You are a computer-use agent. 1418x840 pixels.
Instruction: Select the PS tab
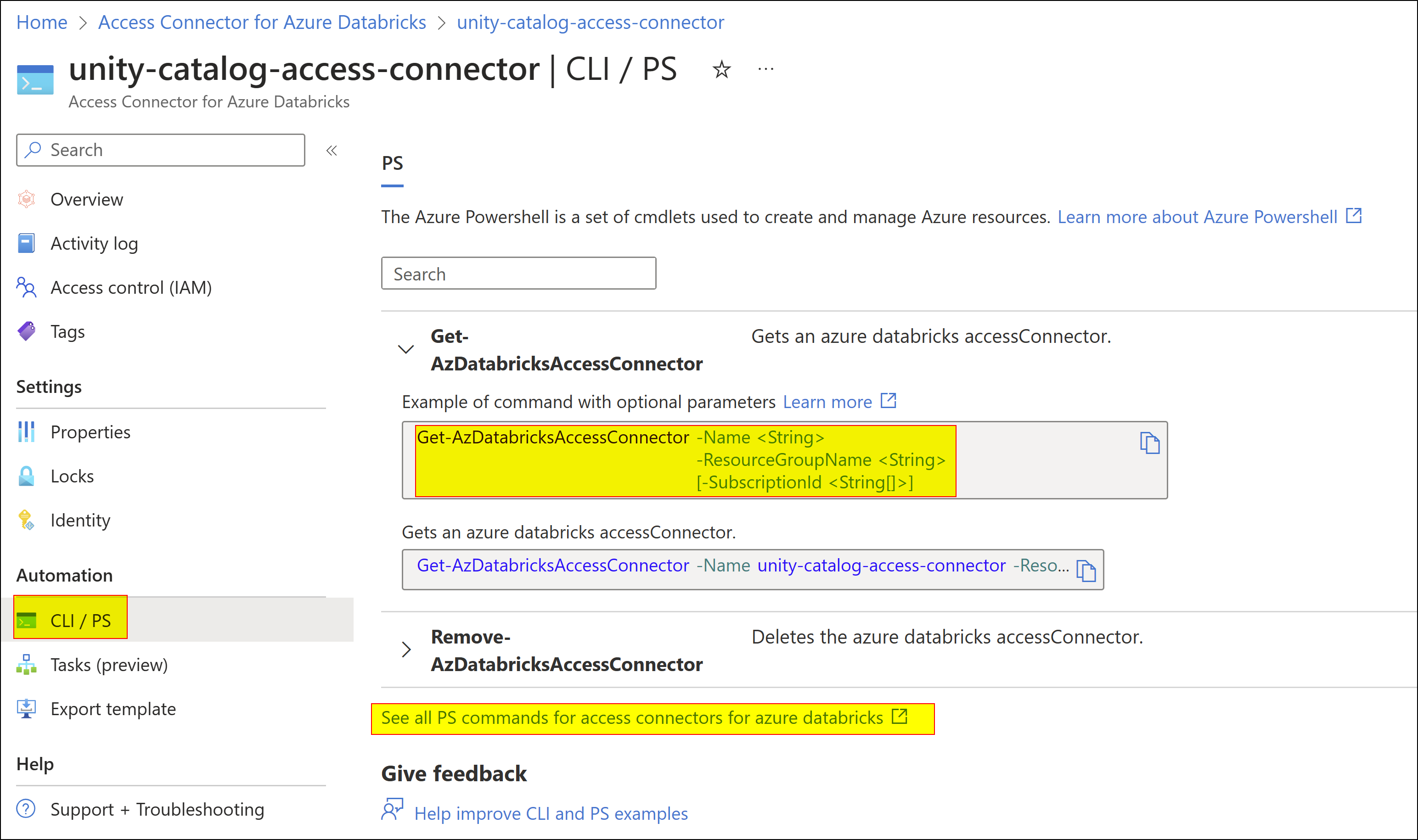click(393, 163)
